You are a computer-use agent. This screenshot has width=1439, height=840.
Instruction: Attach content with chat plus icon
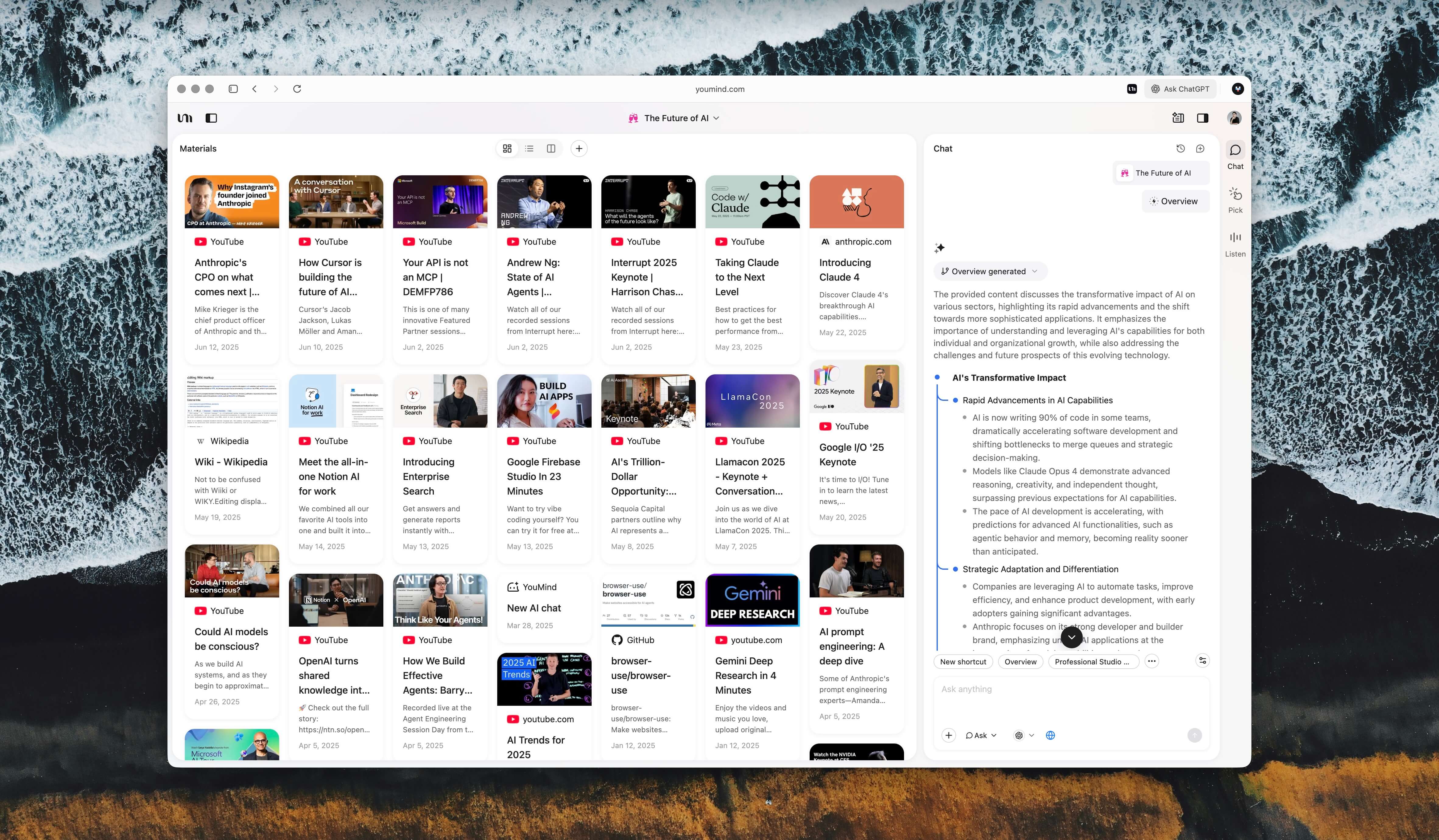pyautogui.click(x=948, y=735)
